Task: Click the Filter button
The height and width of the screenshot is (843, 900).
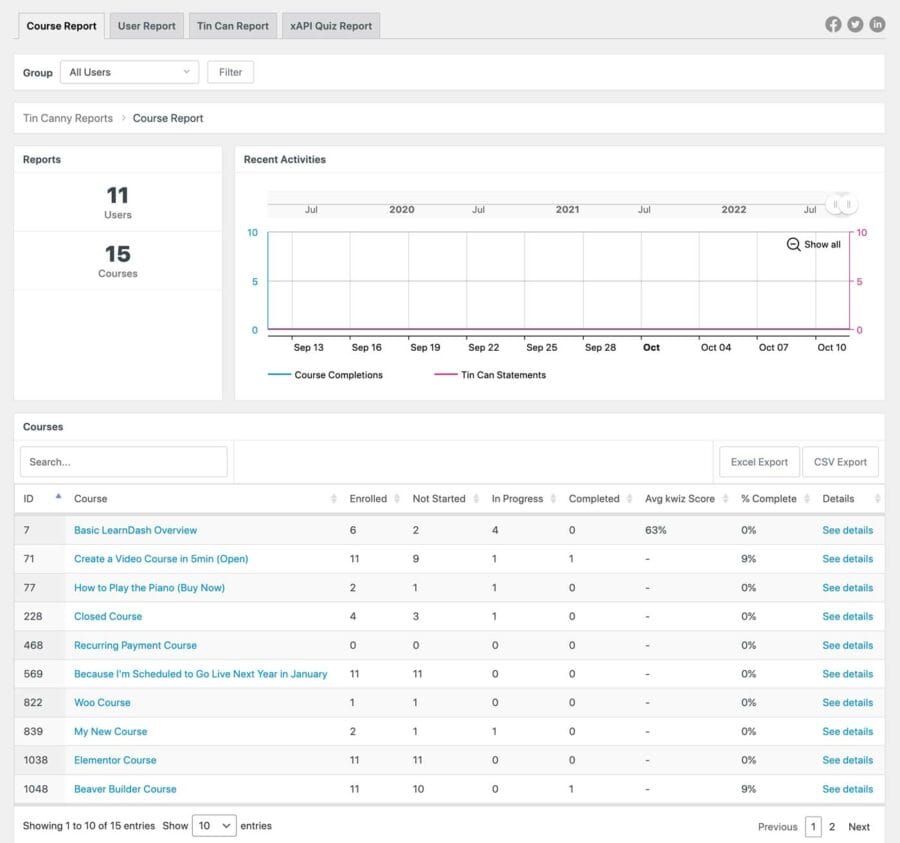Action: [x=230, y=72]
